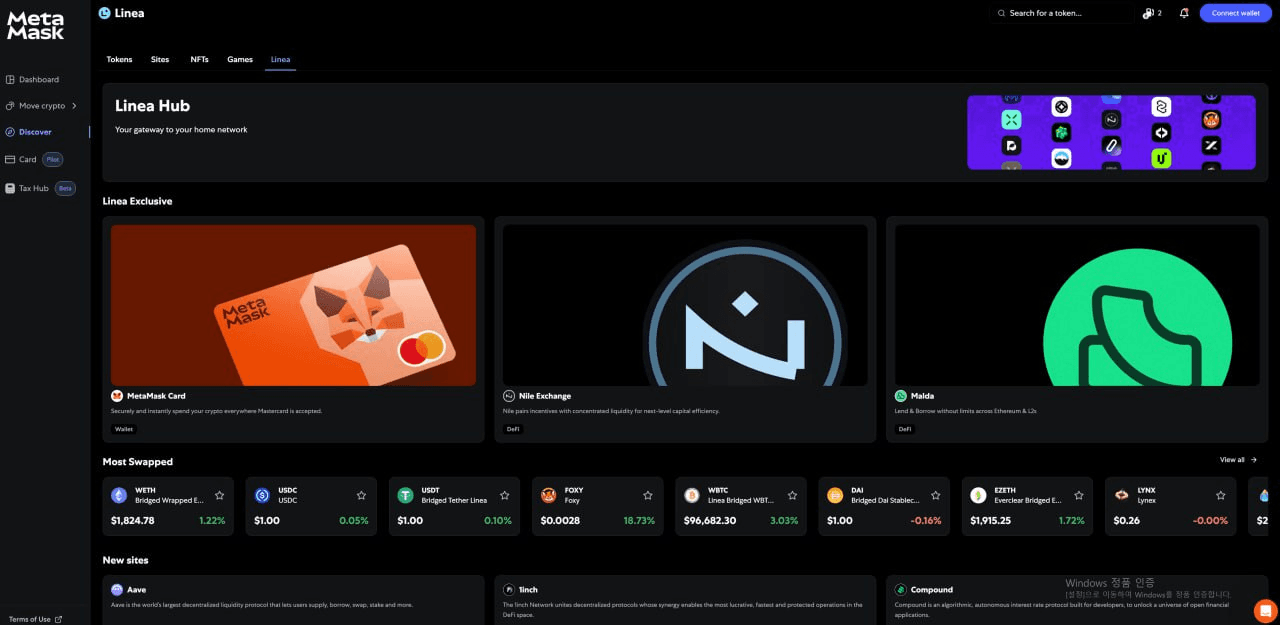Click the WETH price $1,824.78
This screenshot has height=625, width=1280.
point(133,521)
